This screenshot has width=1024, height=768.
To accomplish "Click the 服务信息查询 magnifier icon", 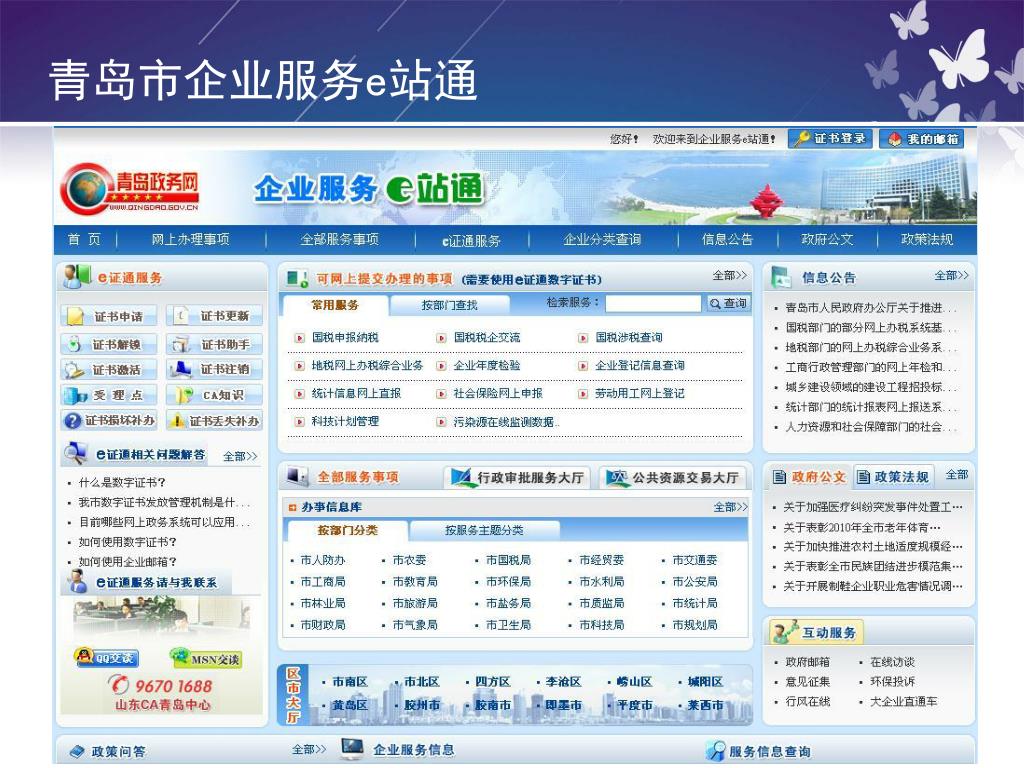I will (x=716, y=750).
